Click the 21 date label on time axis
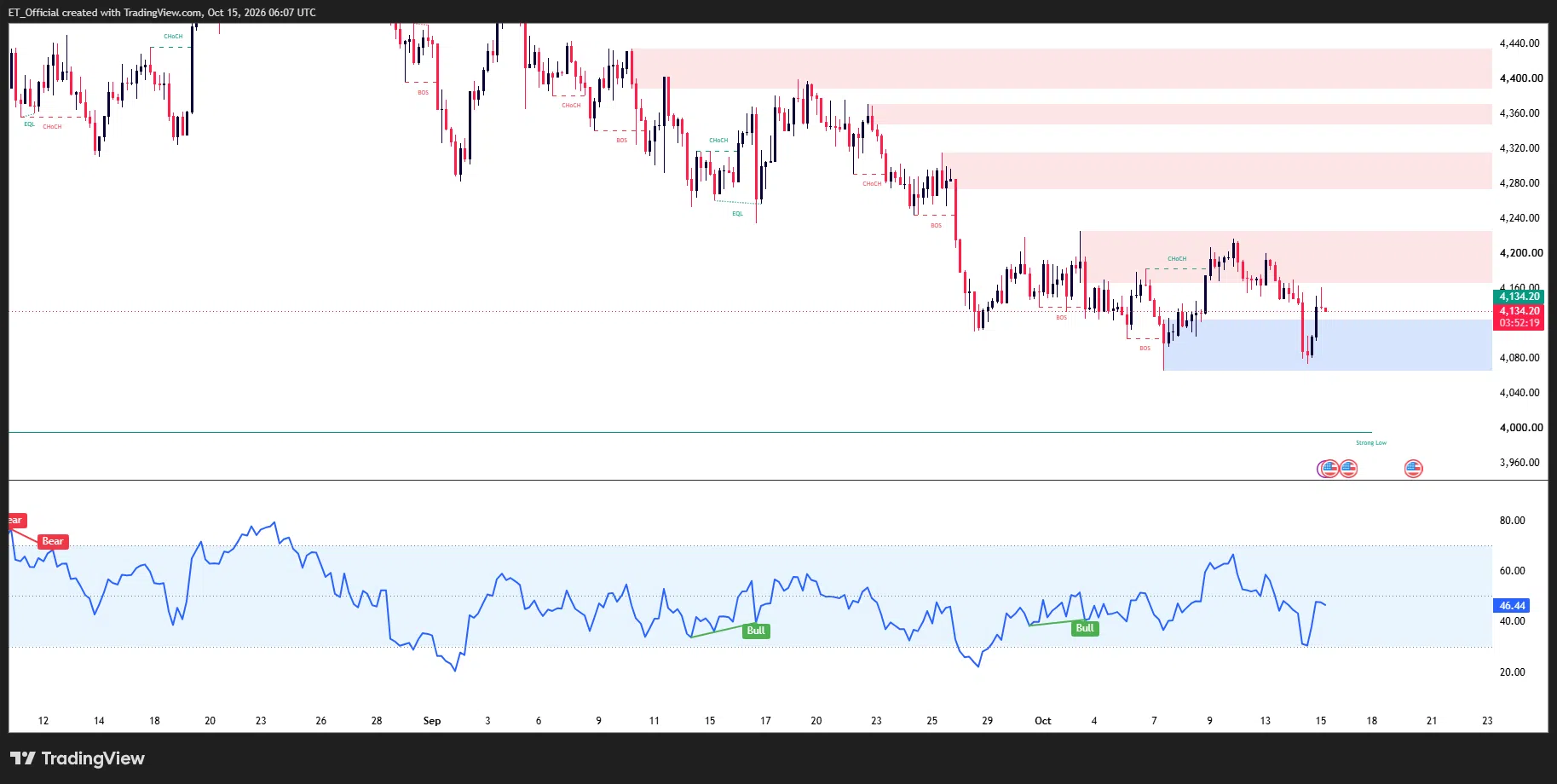1557x784 pixels. tap(1432, 721)
